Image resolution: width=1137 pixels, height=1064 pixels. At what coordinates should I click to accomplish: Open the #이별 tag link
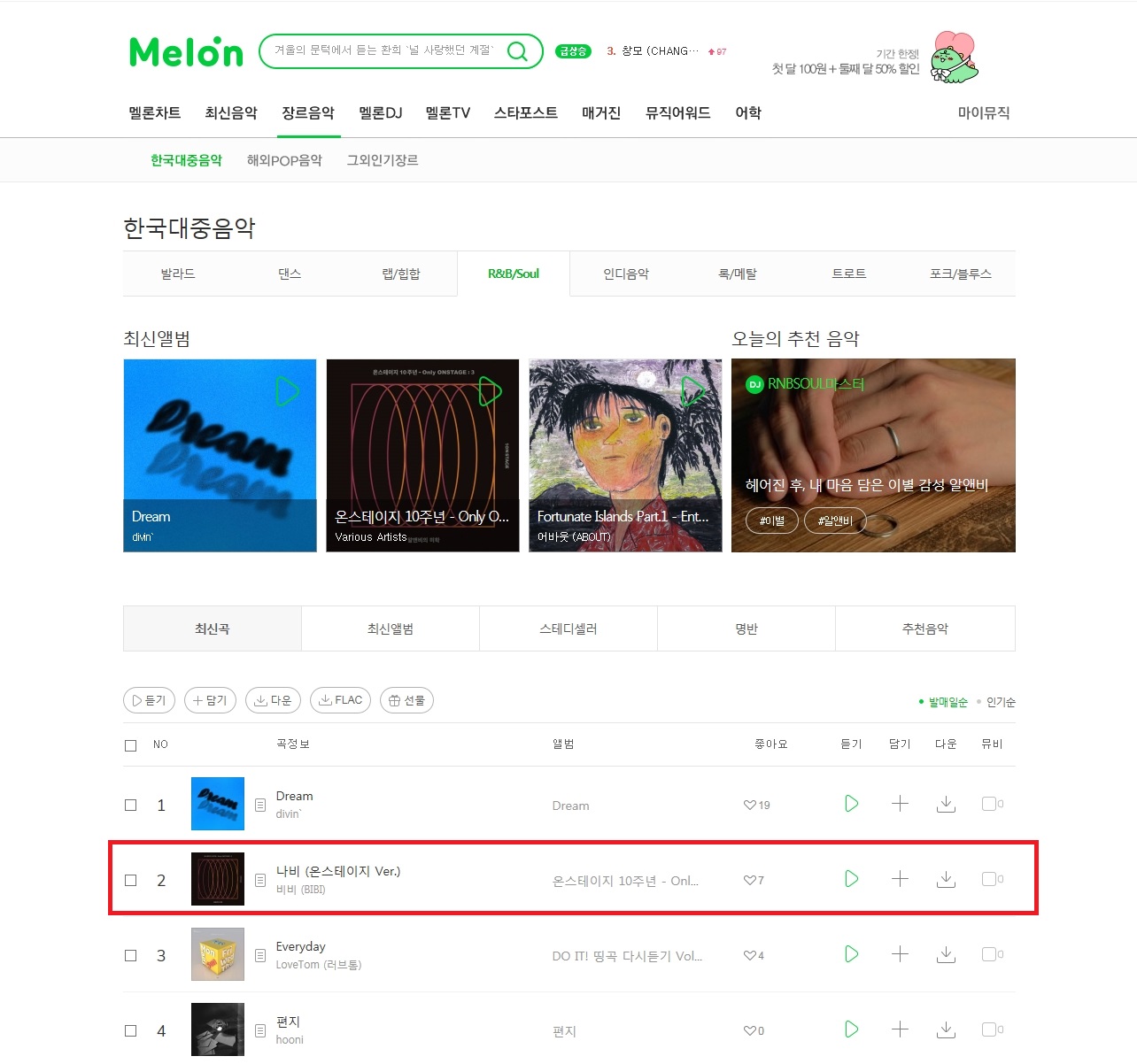click(772, 520)
